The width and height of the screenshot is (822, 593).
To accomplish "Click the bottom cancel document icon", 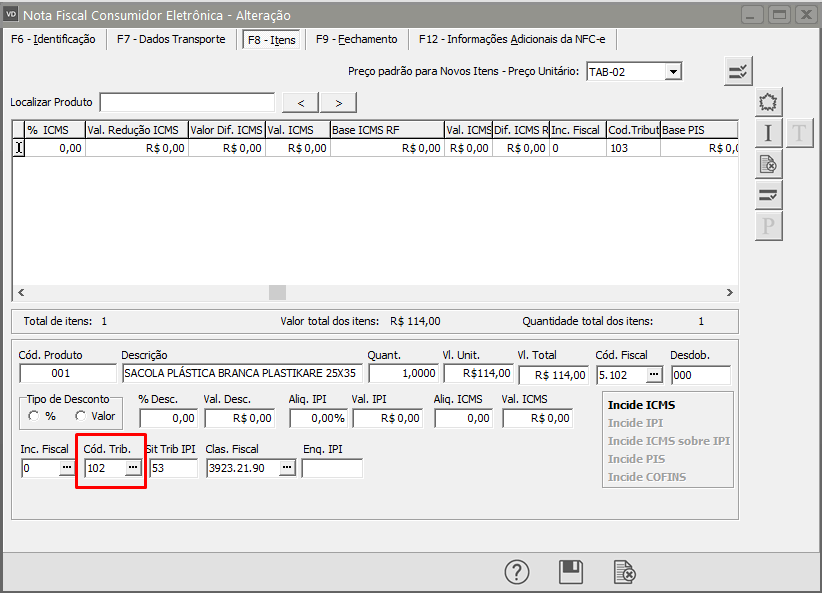I will pos(624,572).
